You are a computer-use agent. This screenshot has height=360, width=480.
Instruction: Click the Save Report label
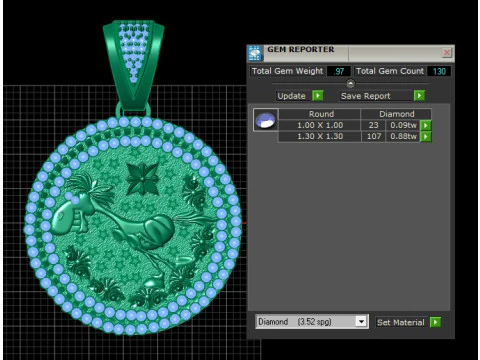[x=366, y=96]
